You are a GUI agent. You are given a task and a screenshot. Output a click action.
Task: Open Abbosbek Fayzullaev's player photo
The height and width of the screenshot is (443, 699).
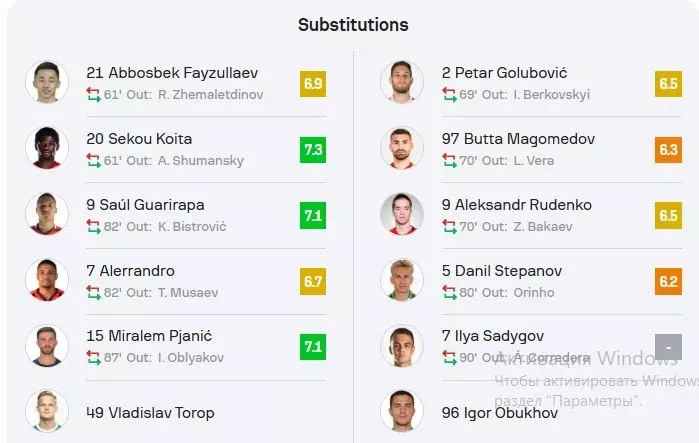tap(47, 82)
